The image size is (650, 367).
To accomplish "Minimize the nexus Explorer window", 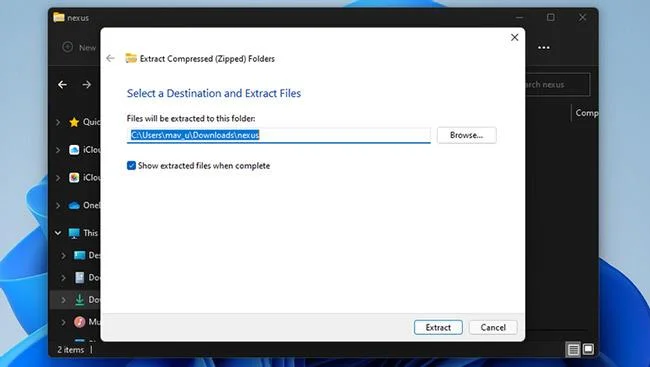I will click(x=519, y=17).
